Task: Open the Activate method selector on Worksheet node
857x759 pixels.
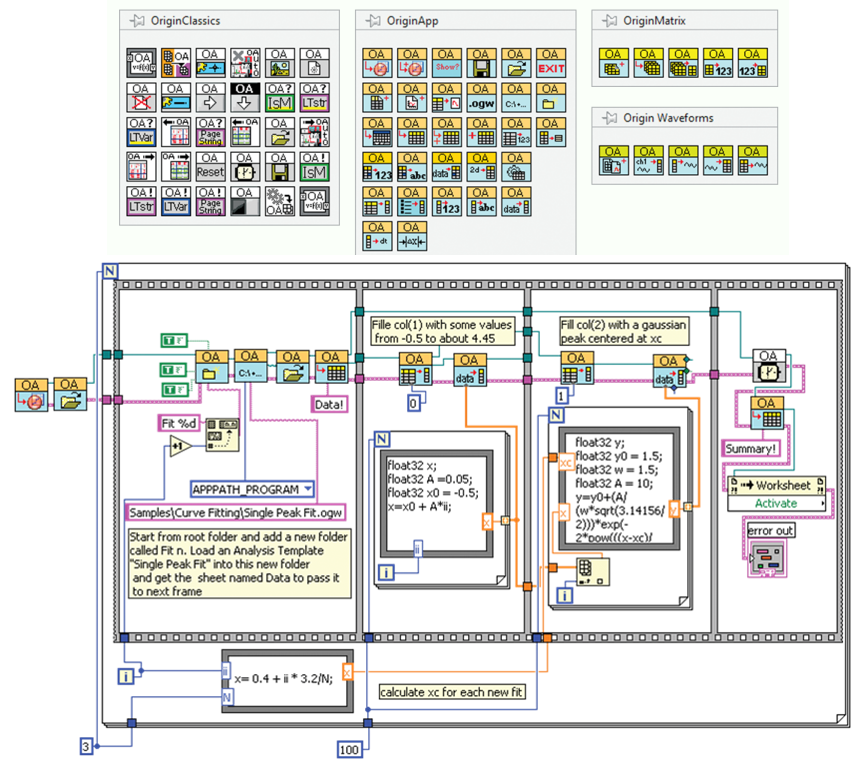Action: pyautogui.click(x=776, y=503)
